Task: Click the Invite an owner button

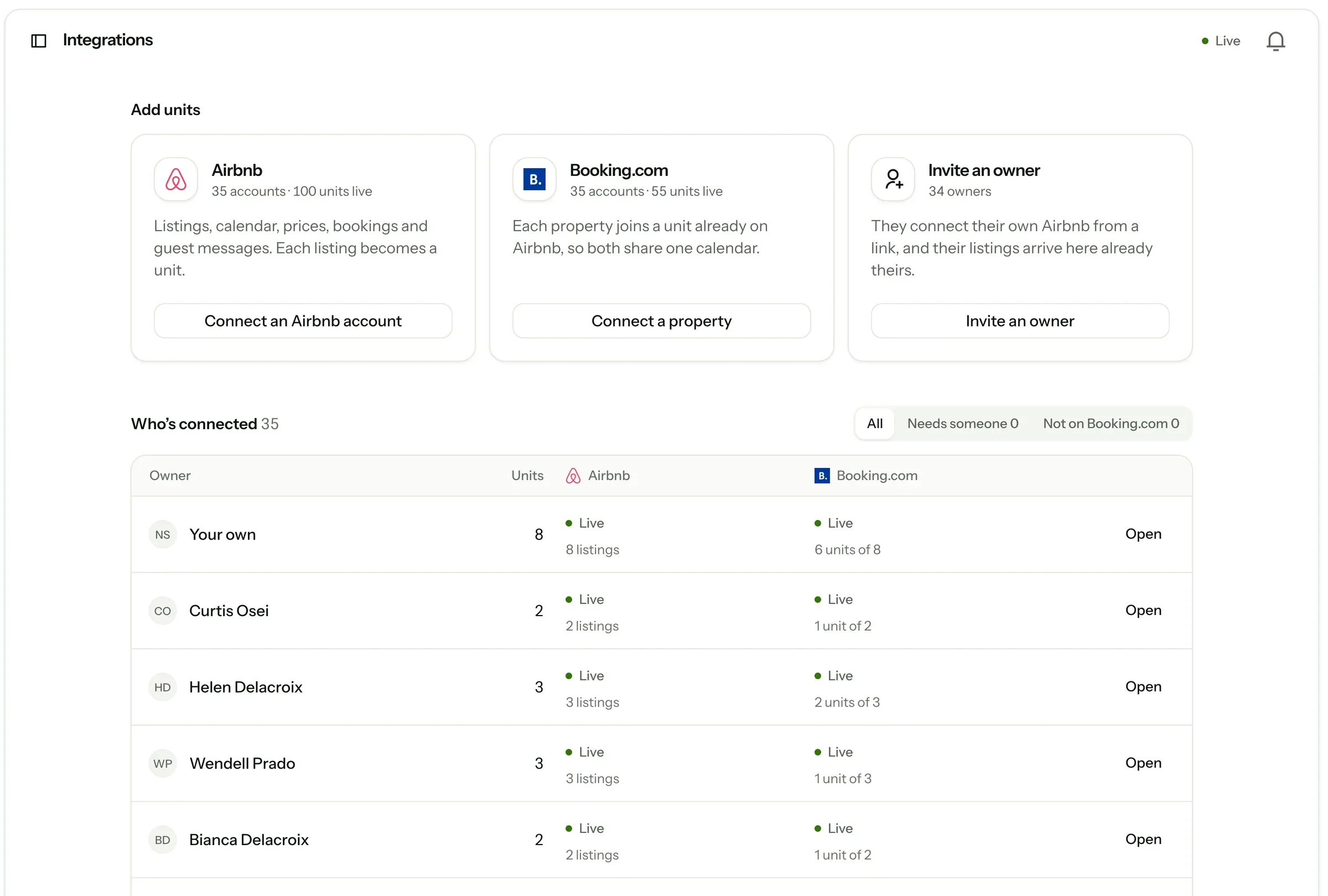Action: 1019,321
